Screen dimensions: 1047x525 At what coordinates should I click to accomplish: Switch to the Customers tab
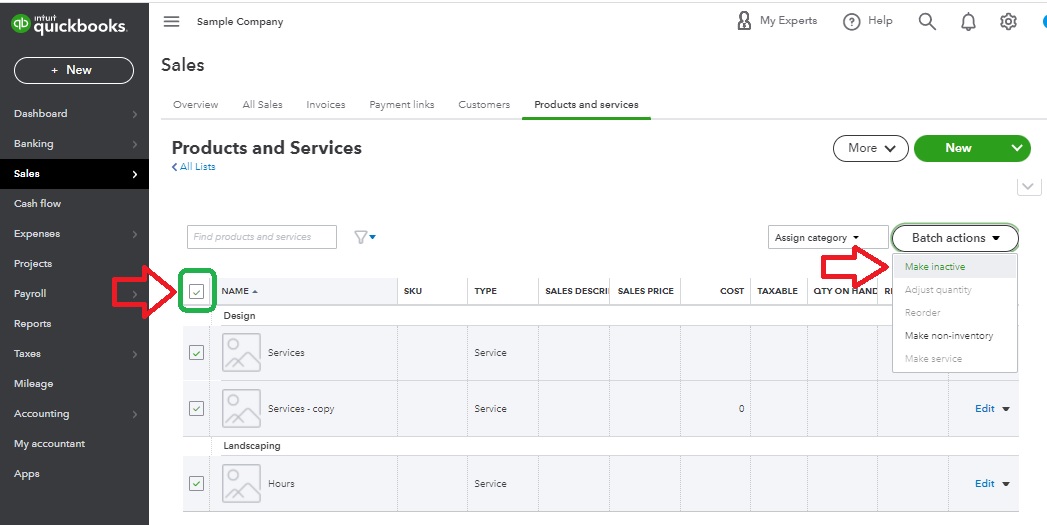pos(484,105)
